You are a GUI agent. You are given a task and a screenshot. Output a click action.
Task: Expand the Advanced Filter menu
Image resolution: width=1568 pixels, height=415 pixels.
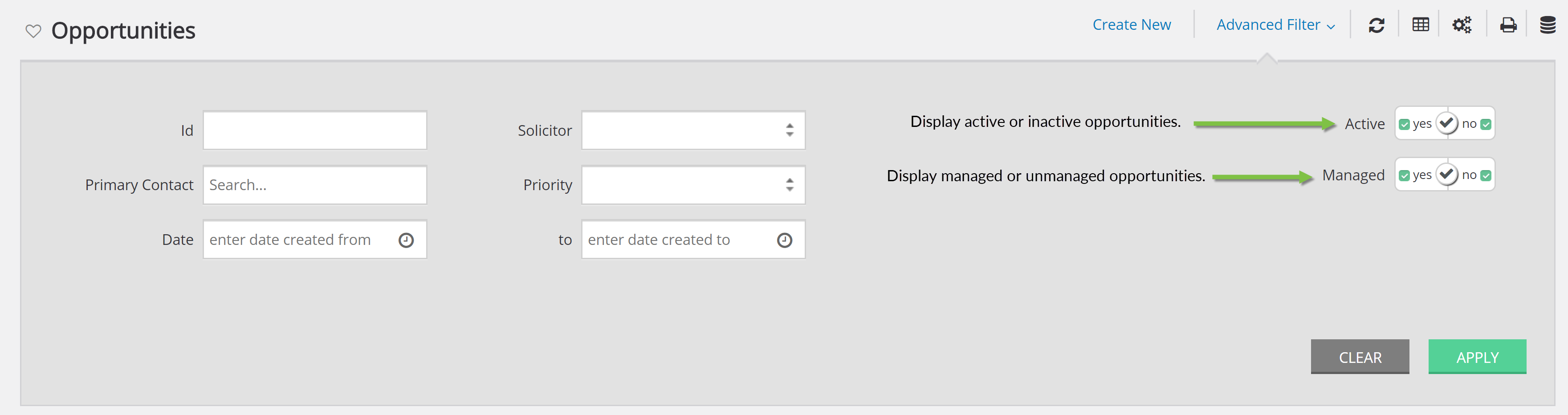(x=1275, y=25)
